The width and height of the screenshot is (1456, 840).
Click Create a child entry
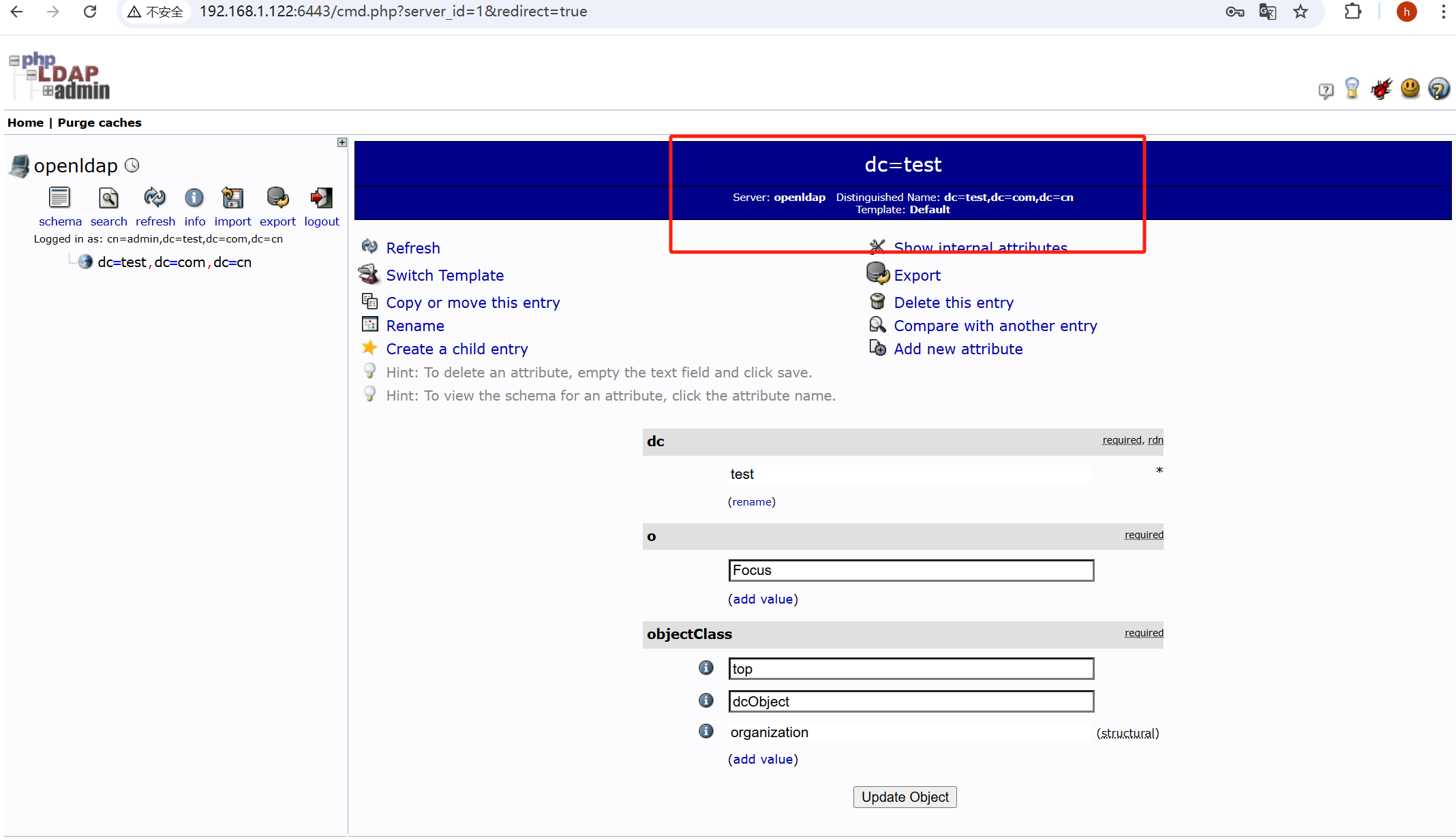pyautogui.click(x=457, y=349)
